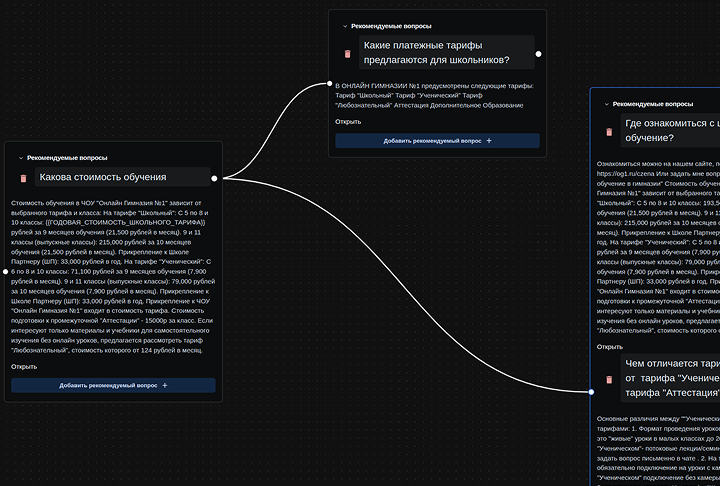The width and height of the screenshot is (720, 486).
Task: Click plus icon in left card's add button
Action: (165, 385)
